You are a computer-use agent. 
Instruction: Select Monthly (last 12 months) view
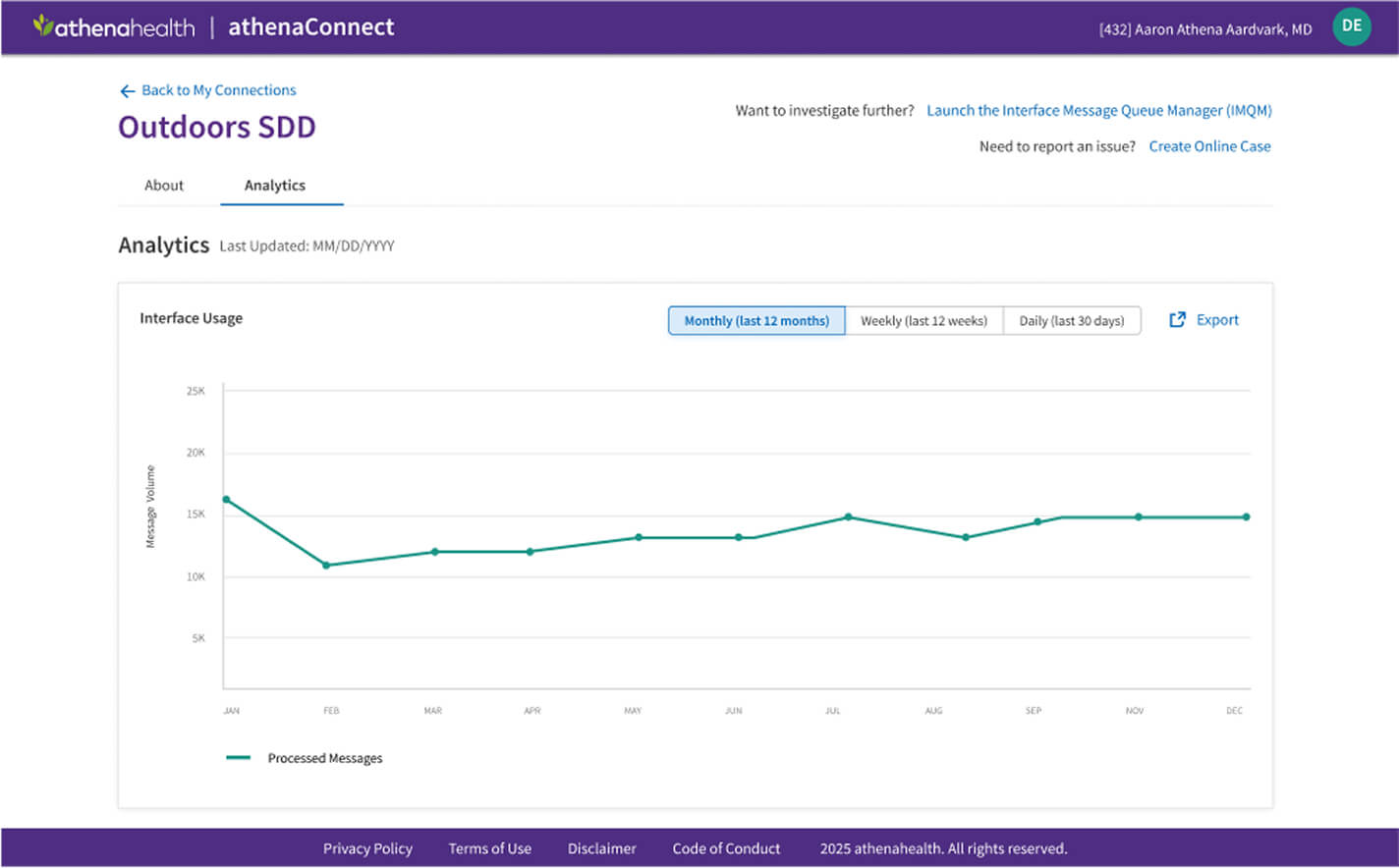(x=756, y=321)
